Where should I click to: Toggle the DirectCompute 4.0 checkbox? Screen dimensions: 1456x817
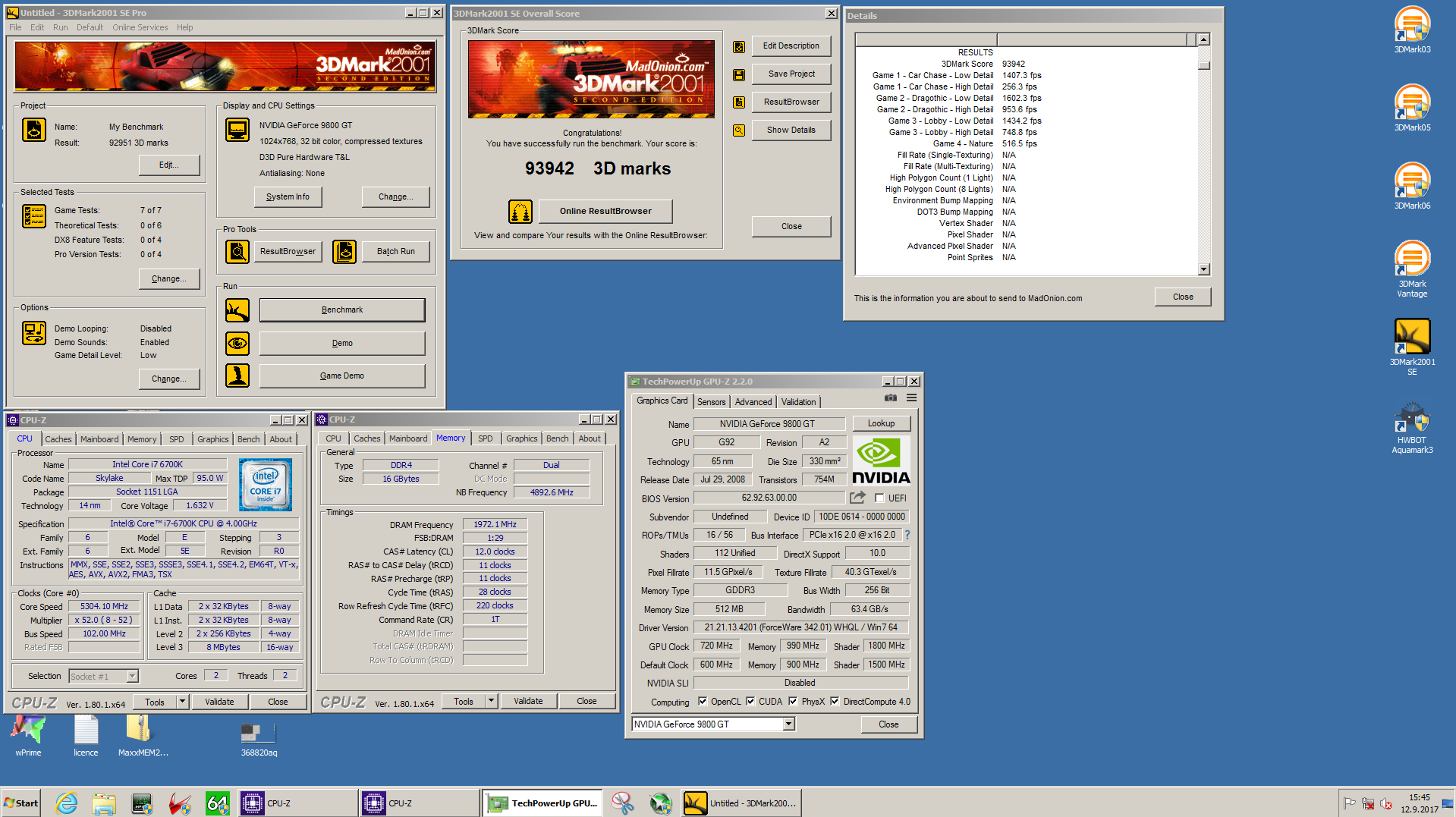tap(835, 702)
